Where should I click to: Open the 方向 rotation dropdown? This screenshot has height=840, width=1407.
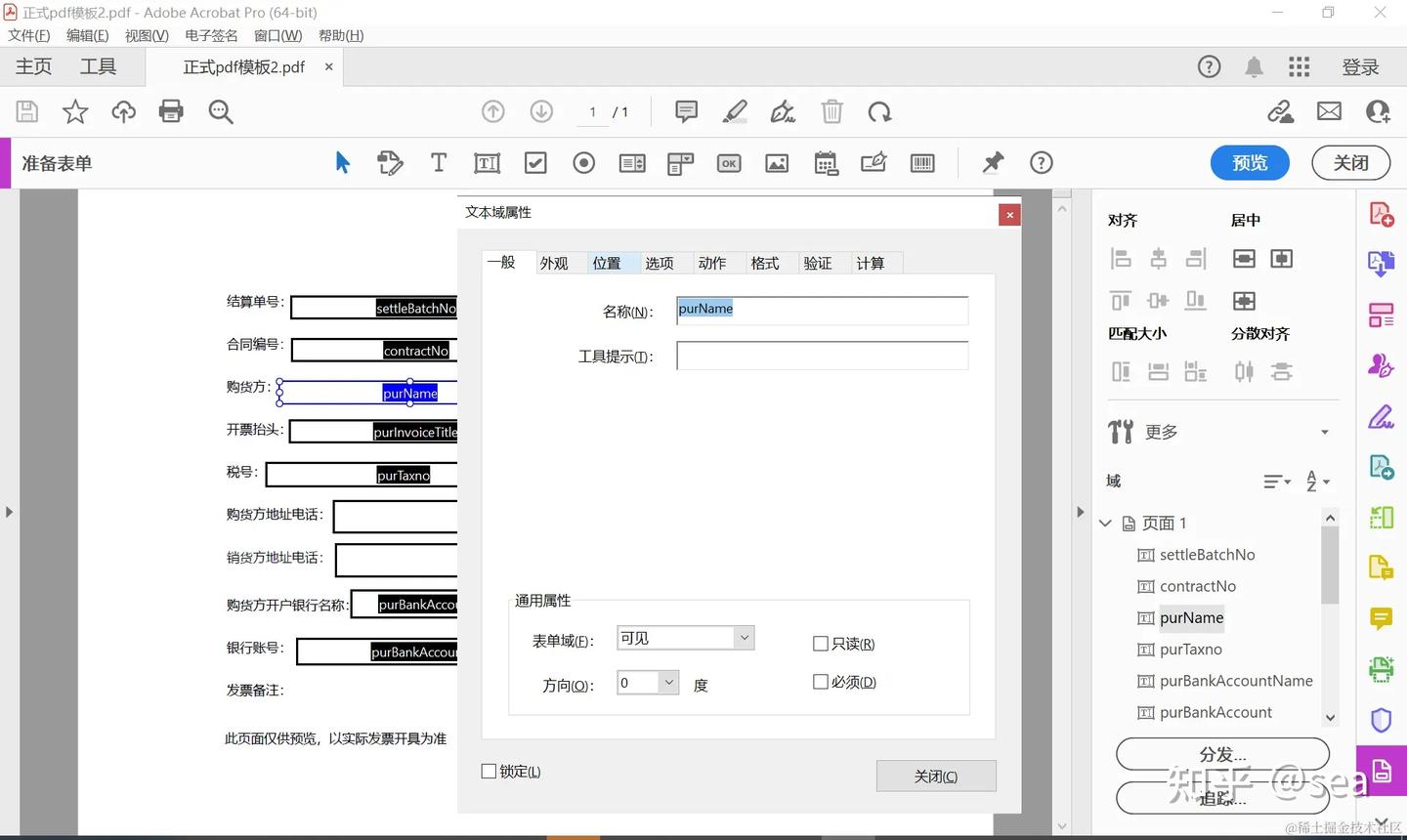pos(669,682)
